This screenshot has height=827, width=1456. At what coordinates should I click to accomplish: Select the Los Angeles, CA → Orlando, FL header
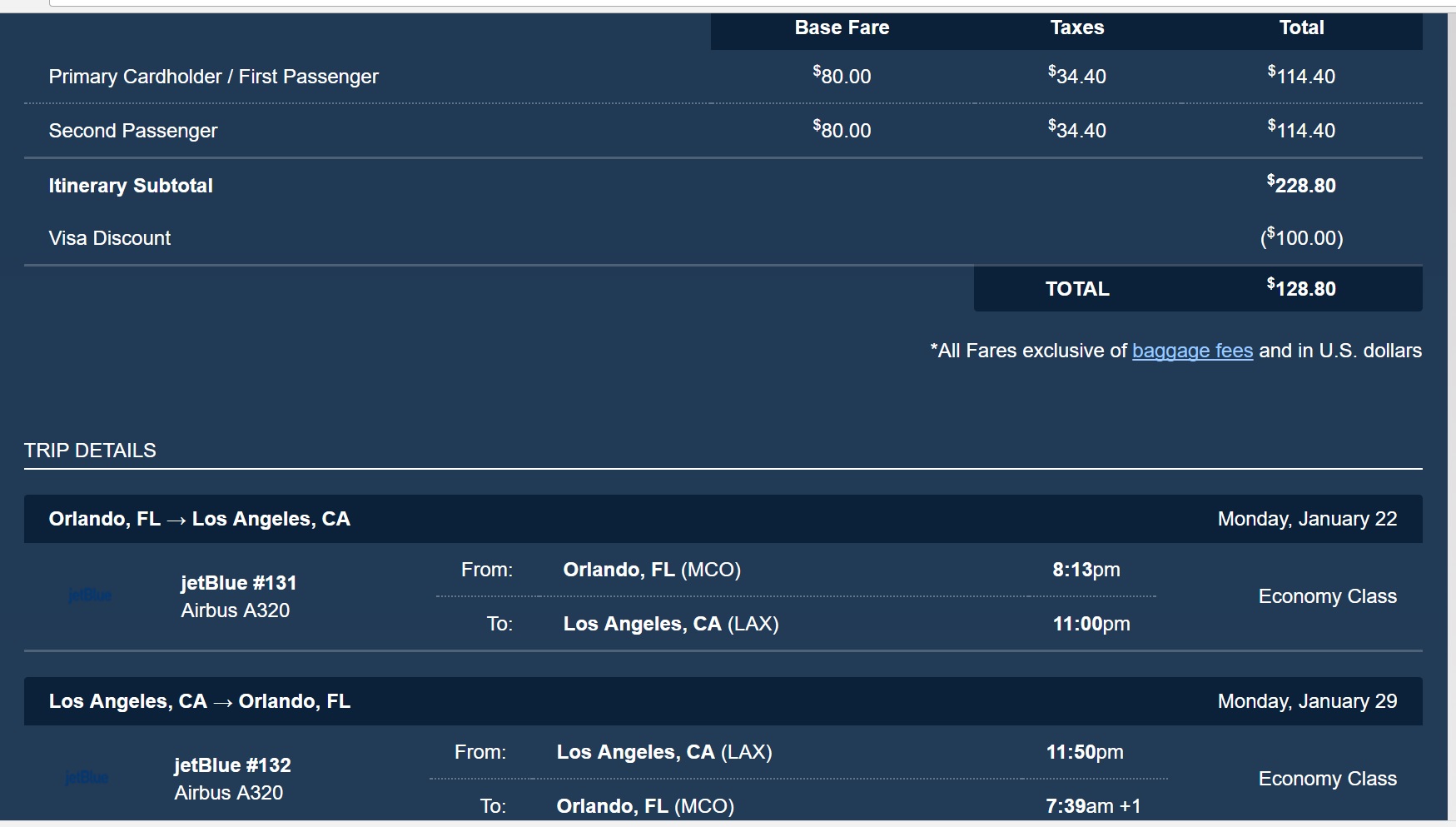[x=199, y=701]
